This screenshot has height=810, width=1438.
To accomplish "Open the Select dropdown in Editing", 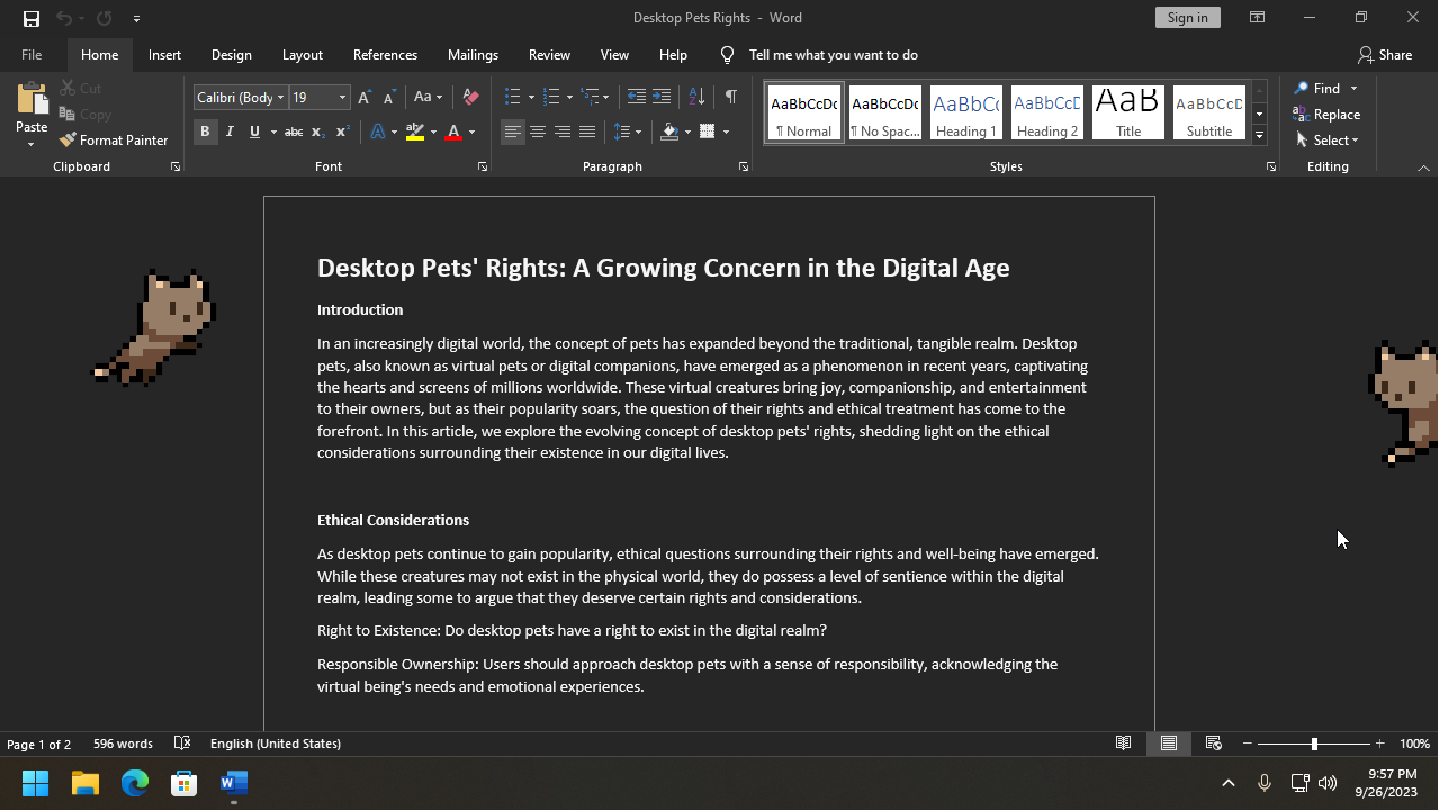I will tap(1328, 140).
